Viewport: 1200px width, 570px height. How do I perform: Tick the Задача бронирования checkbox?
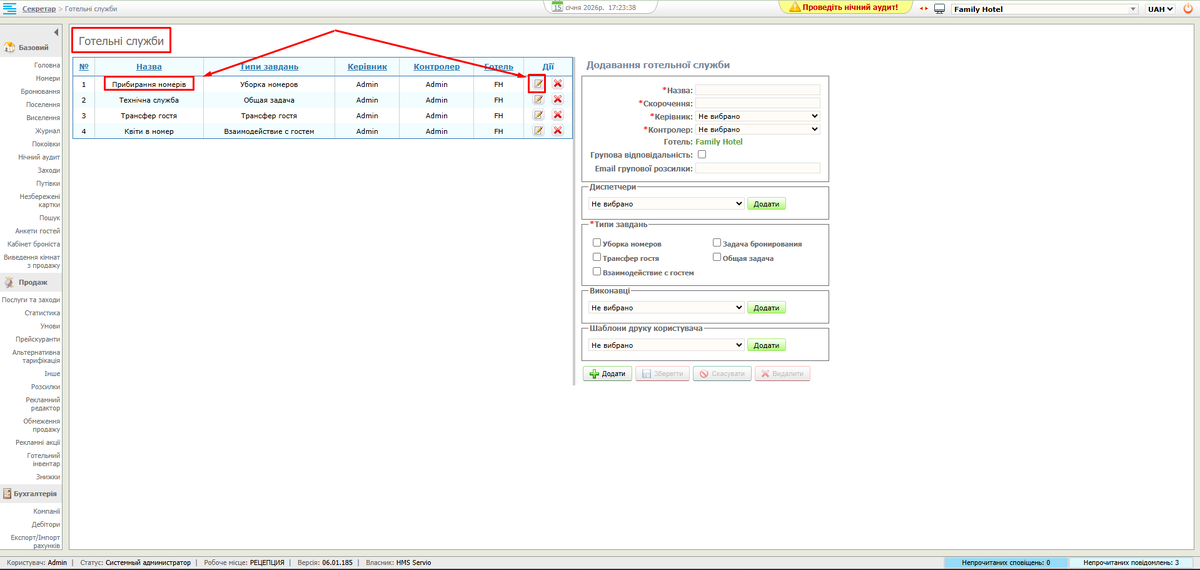[717, 243]
